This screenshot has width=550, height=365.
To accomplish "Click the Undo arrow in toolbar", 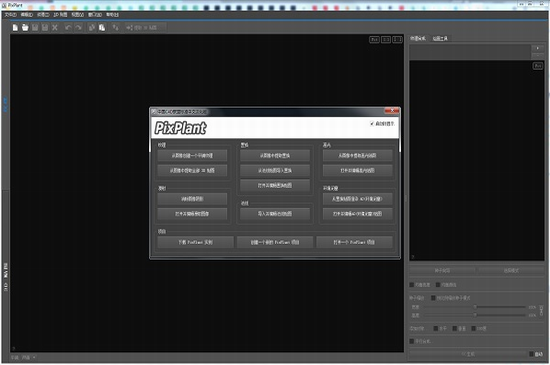I will point(68,27).
